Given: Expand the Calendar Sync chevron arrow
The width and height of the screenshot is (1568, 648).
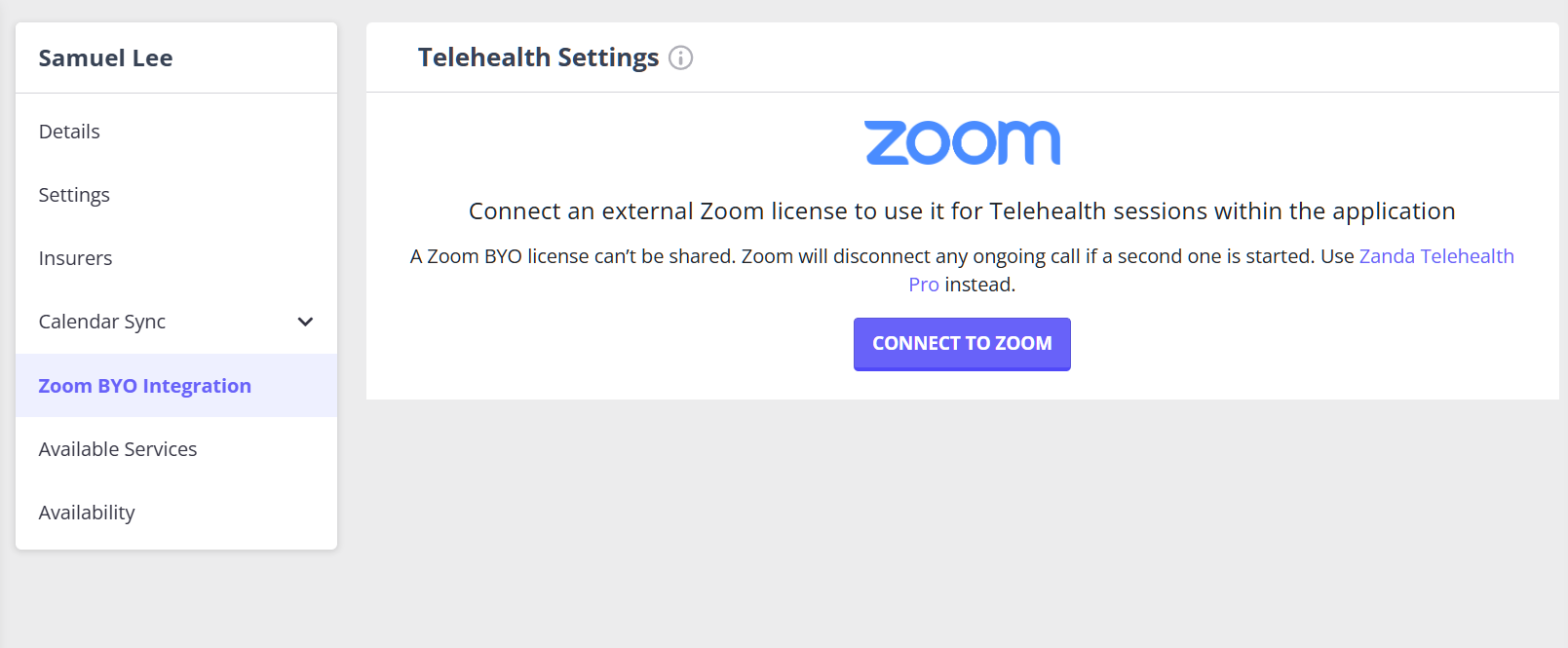Looking at the screenshot, I should point(305,322).
